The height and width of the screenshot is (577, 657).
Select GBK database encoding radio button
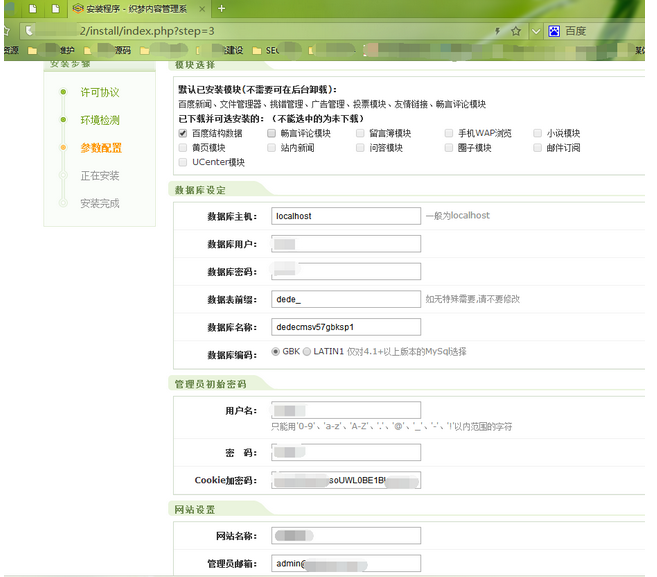click(275, 352)
